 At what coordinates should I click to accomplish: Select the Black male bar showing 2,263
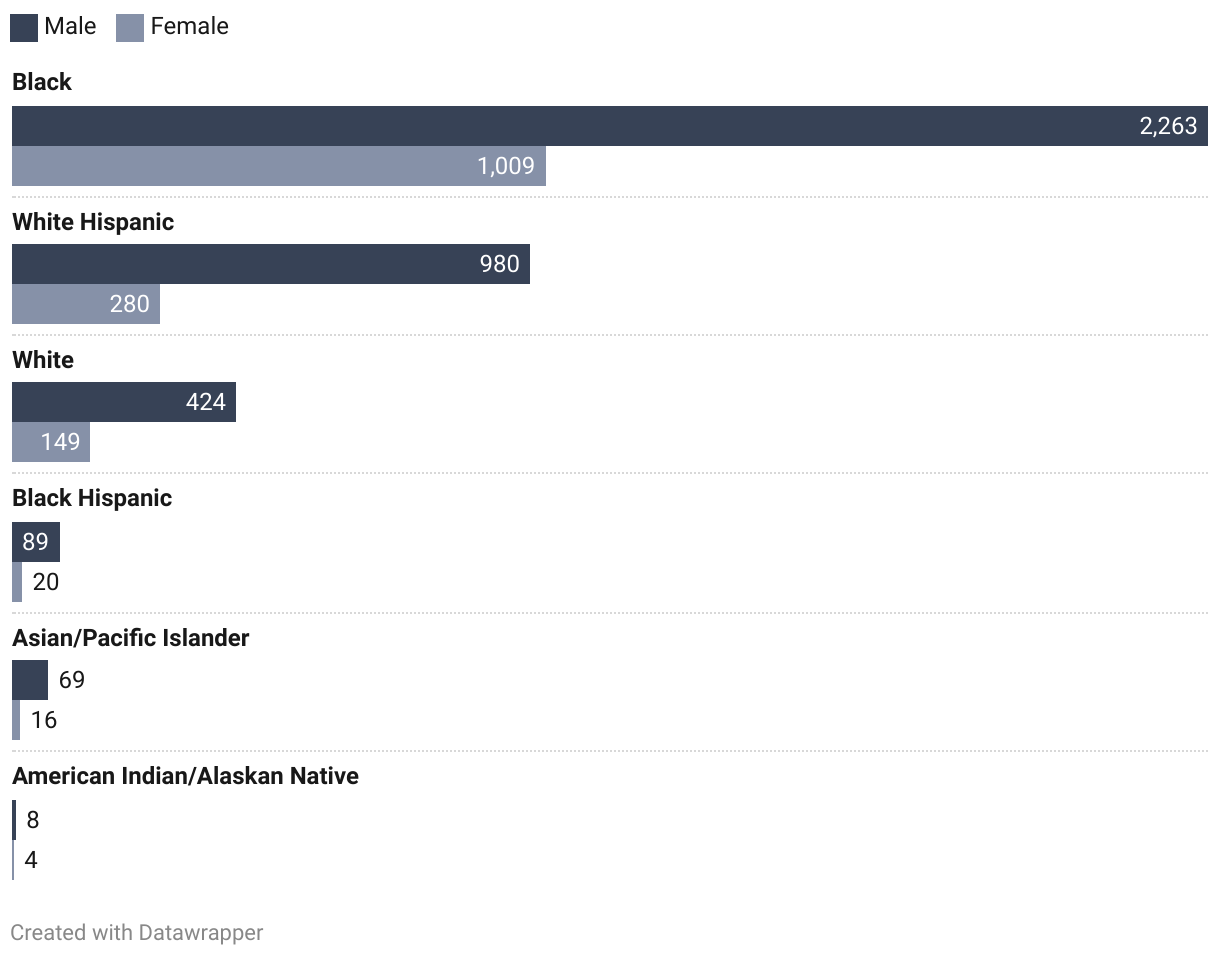(609, 126)
